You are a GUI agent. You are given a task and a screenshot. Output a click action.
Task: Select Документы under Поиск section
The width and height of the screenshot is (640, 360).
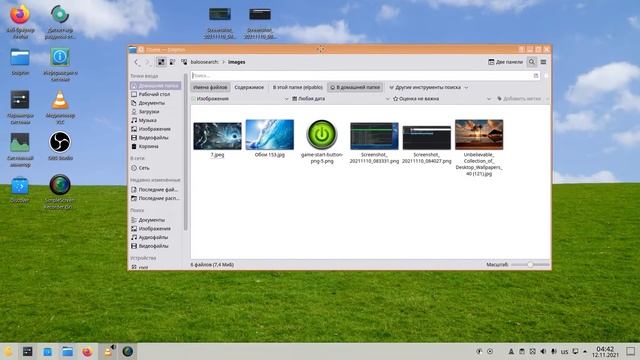(156, 220)
